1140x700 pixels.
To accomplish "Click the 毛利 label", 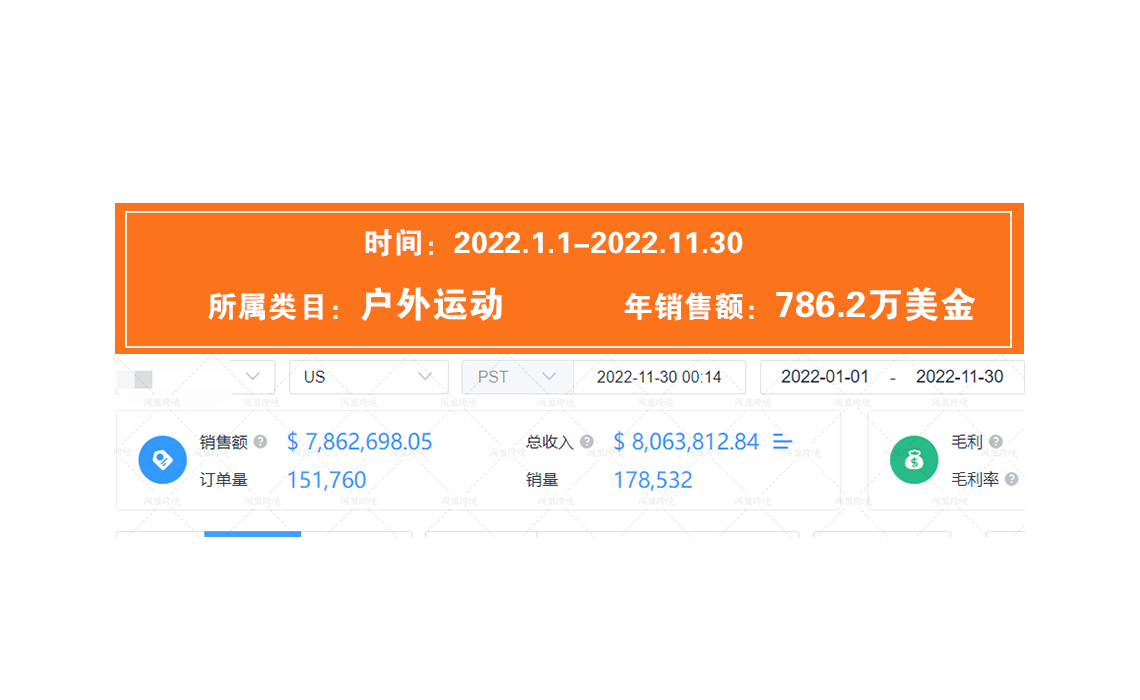I will pos(967,441).
